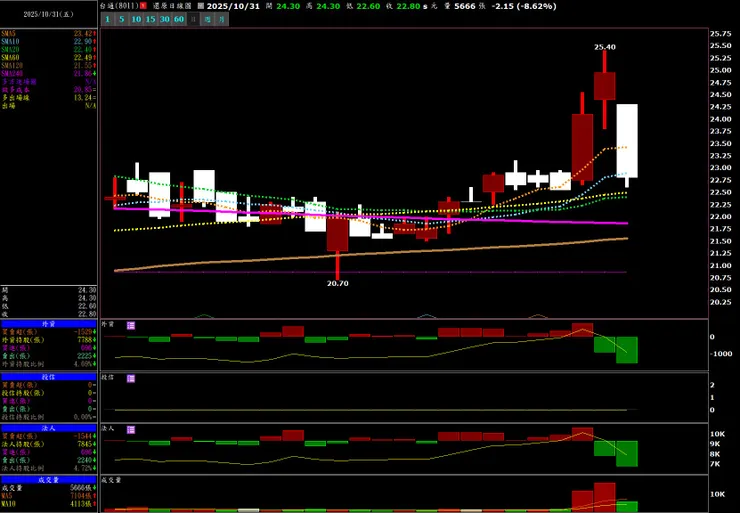Click the 22.00 price axis label
The height and width of the screenshot is (513, 740).
721,217
